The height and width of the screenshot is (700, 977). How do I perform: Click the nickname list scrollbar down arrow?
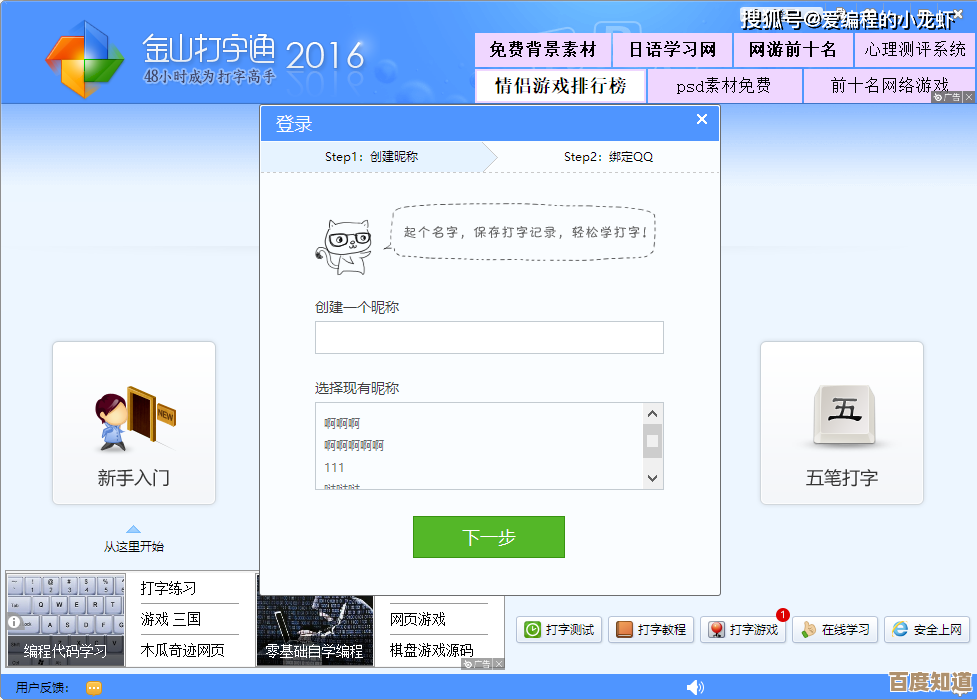pyautogui.click(x=652, y=477)
